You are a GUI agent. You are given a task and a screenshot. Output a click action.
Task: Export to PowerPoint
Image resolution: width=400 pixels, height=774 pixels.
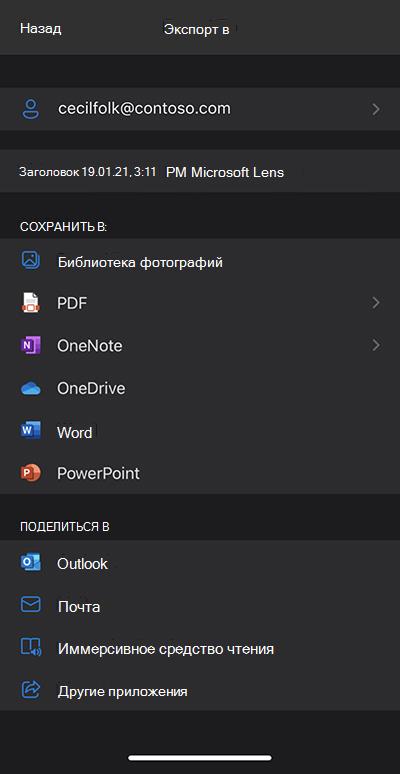click(x=200, y=473)
